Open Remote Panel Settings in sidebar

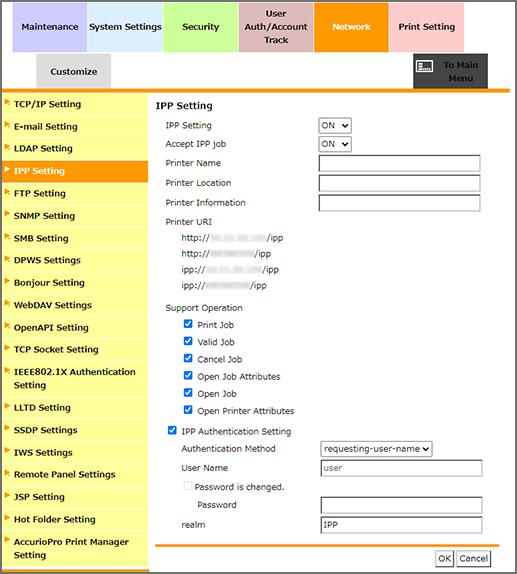(75, 475)
